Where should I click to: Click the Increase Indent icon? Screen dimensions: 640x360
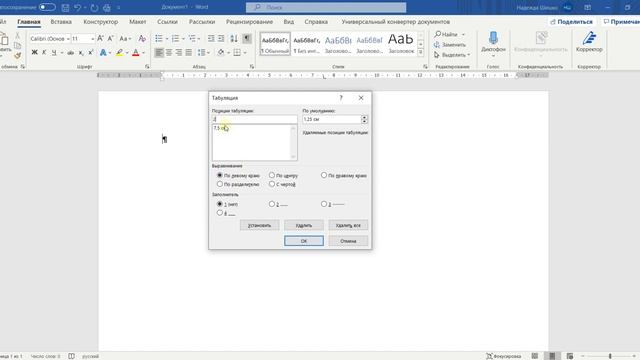pos(221,38)
